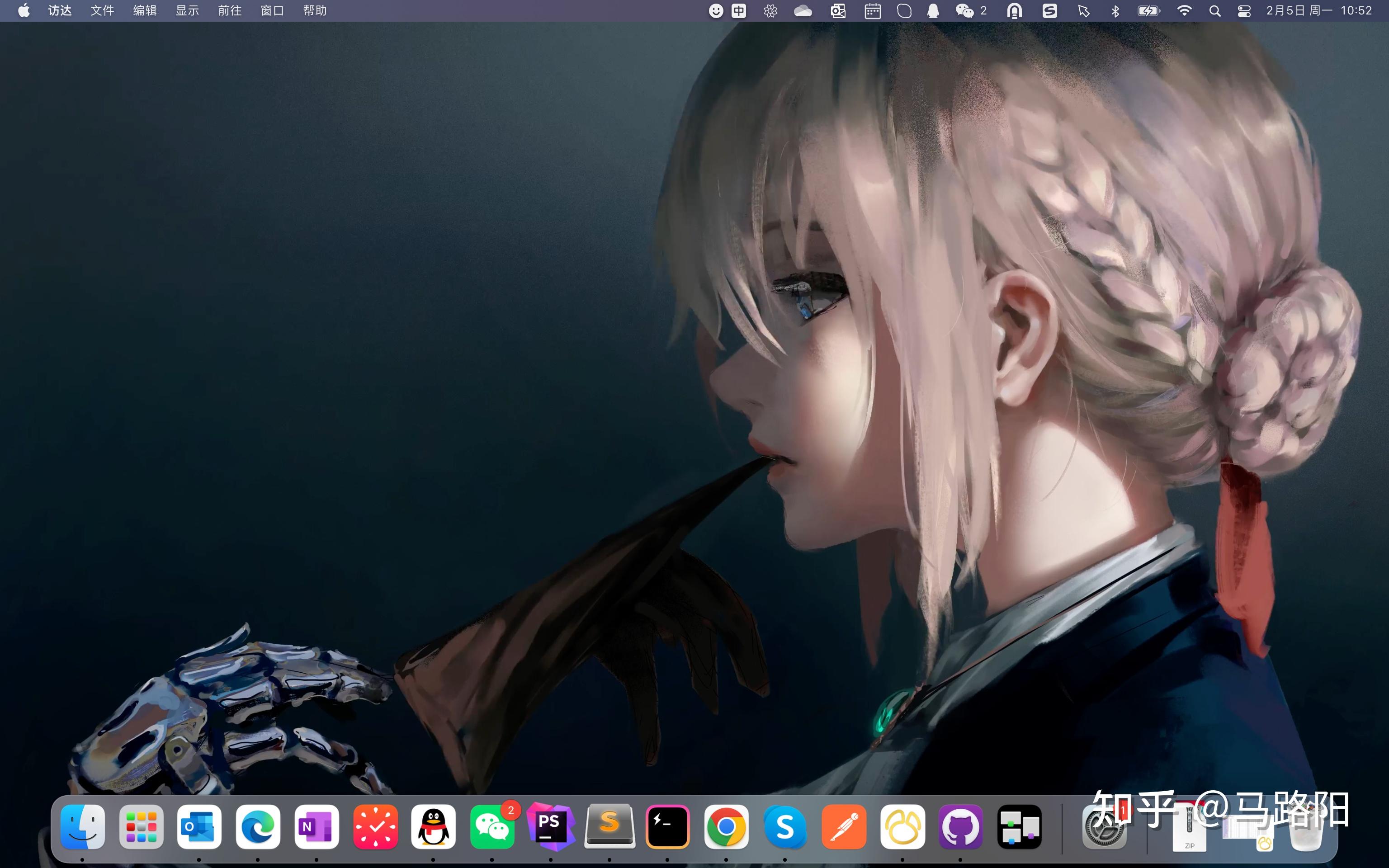Start Postman from the Dock
Image resolution: width=1389 pixels, height=868 pixels.
tap(845, 827)
